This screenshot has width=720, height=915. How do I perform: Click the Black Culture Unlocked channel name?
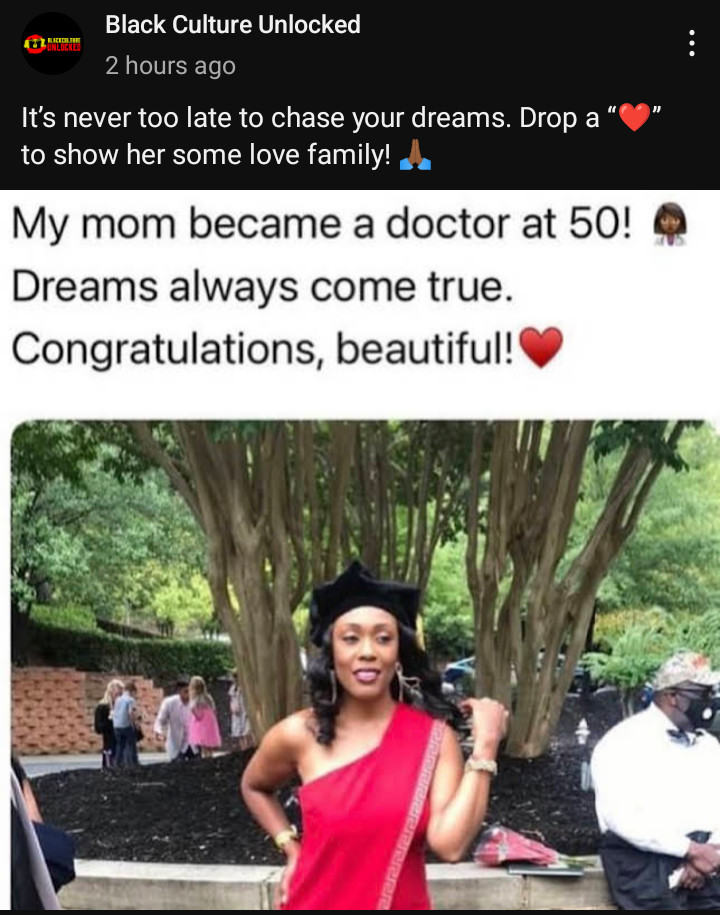pos(233,25)
